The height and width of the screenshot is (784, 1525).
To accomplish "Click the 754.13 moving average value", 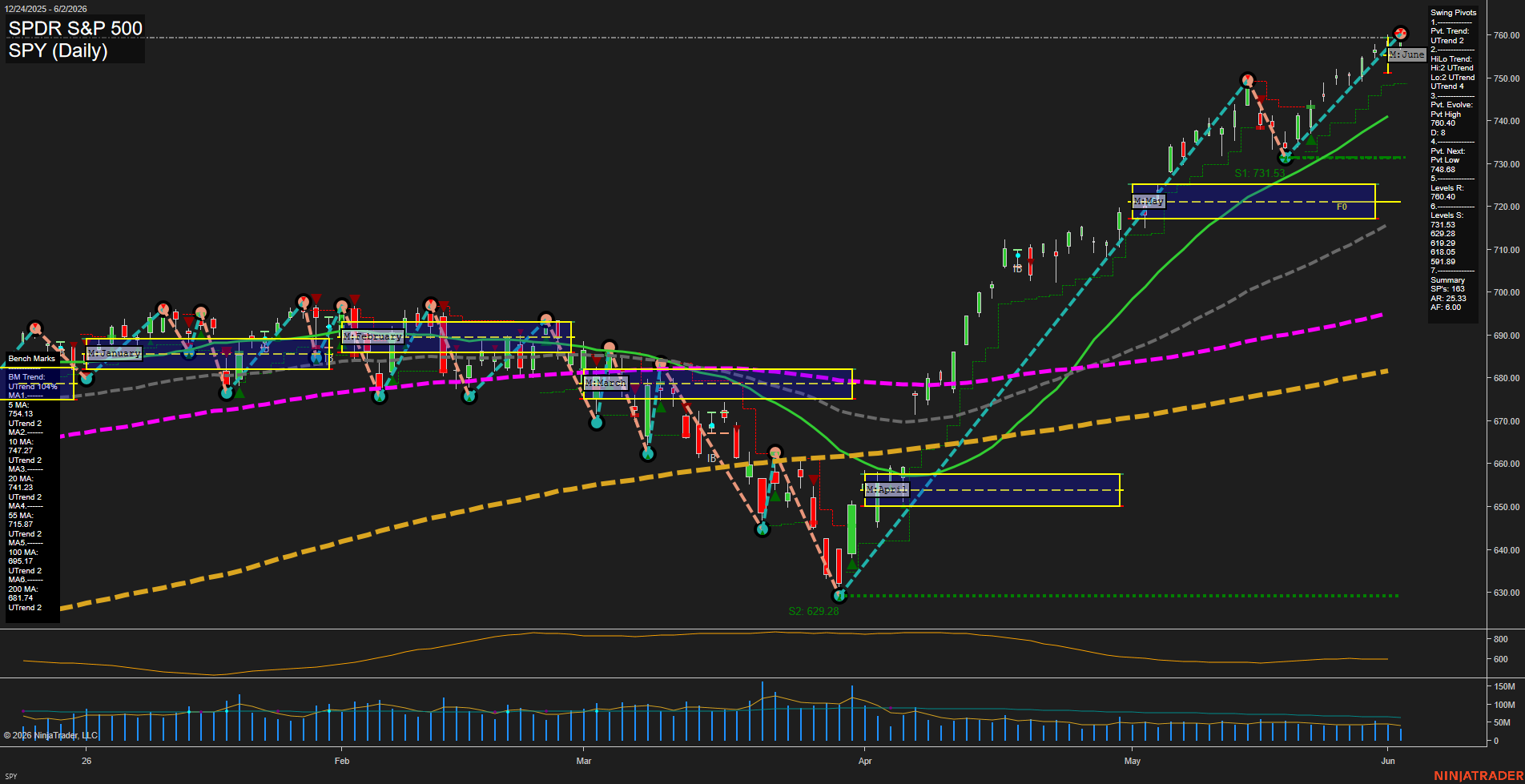I will [x=21, y=415].
